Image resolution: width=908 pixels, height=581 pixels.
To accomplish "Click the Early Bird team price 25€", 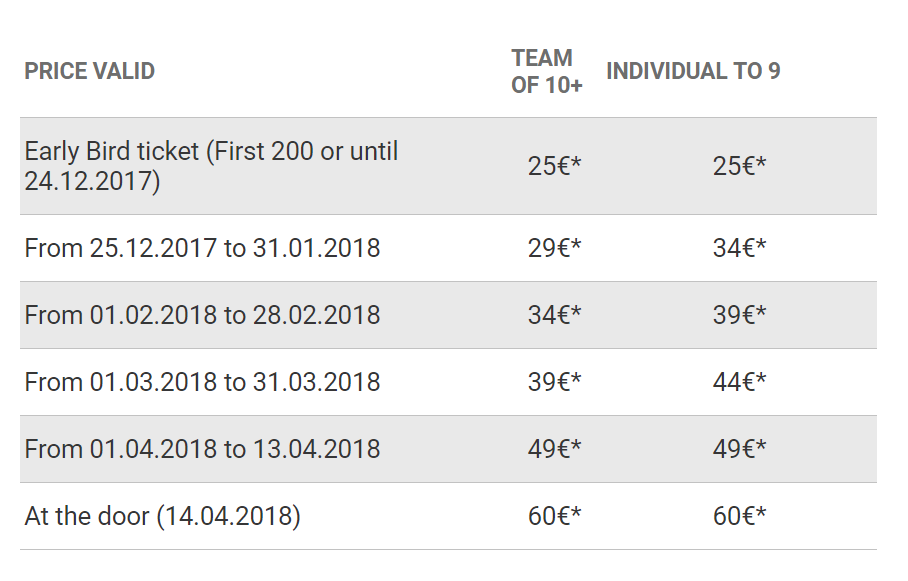I will pyautogui.click(x=554, y=166).
